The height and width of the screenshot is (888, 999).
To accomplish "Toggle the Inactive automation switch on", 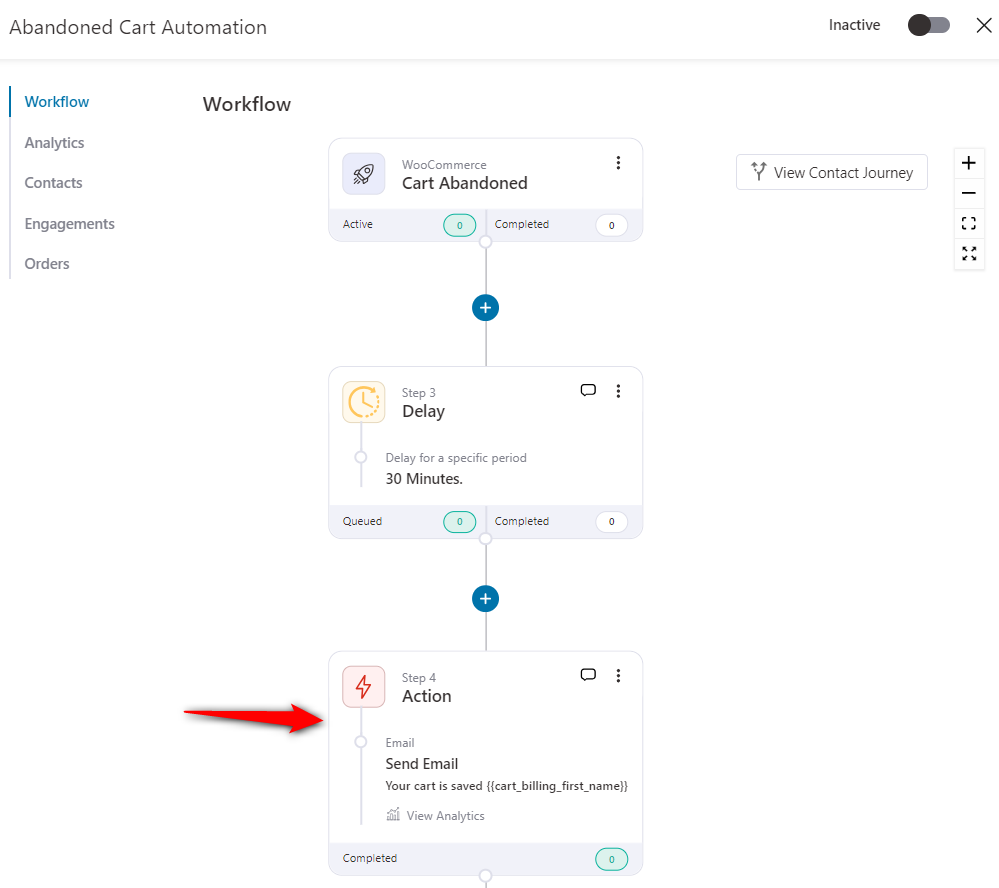I will tap(928, 25).
